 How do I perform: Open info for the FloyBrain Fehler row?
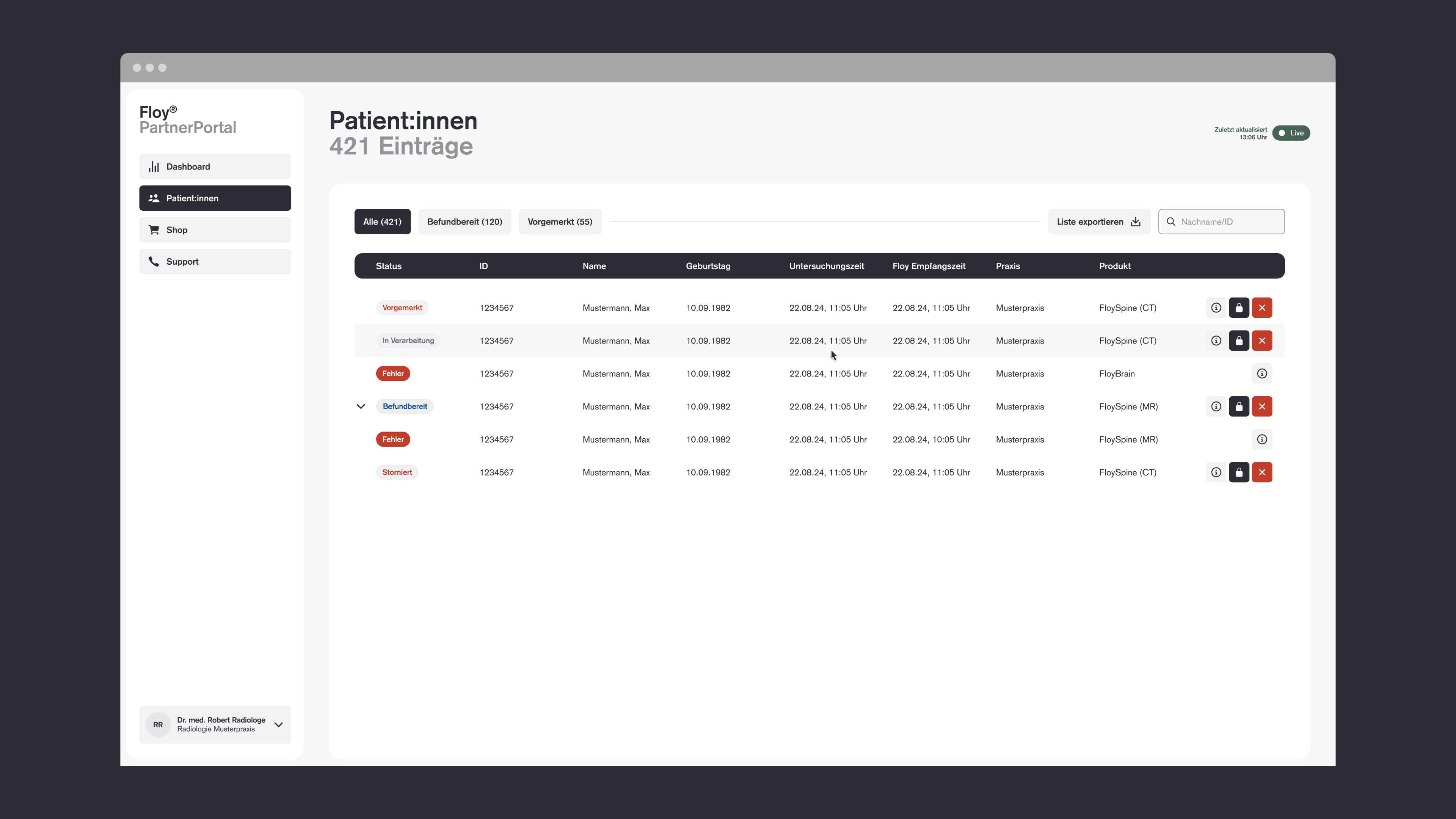[1261, 373]
